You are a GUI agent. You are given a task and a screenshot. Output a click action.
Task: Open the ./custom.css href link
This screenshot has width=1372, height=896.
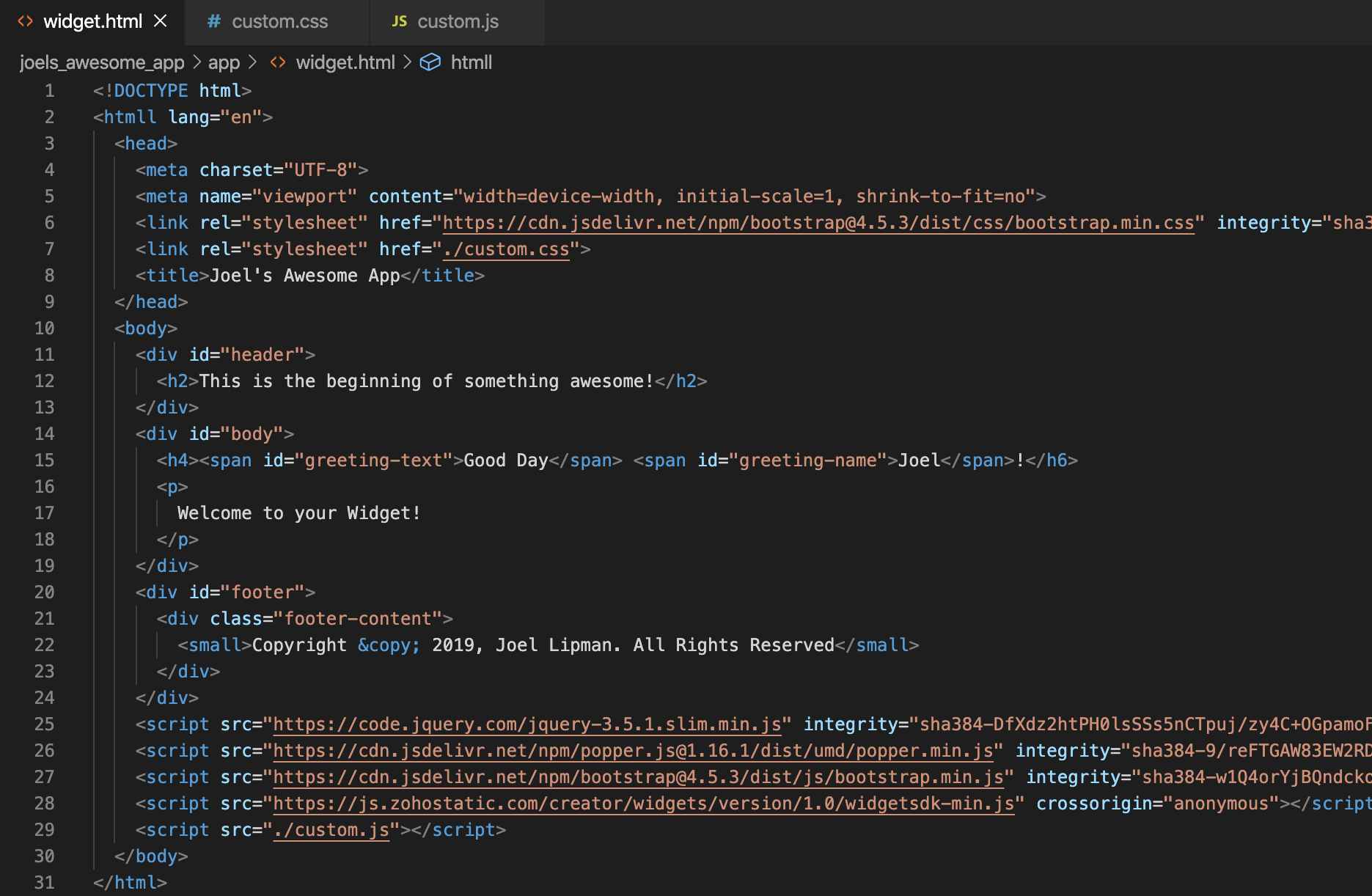(506, 249)
